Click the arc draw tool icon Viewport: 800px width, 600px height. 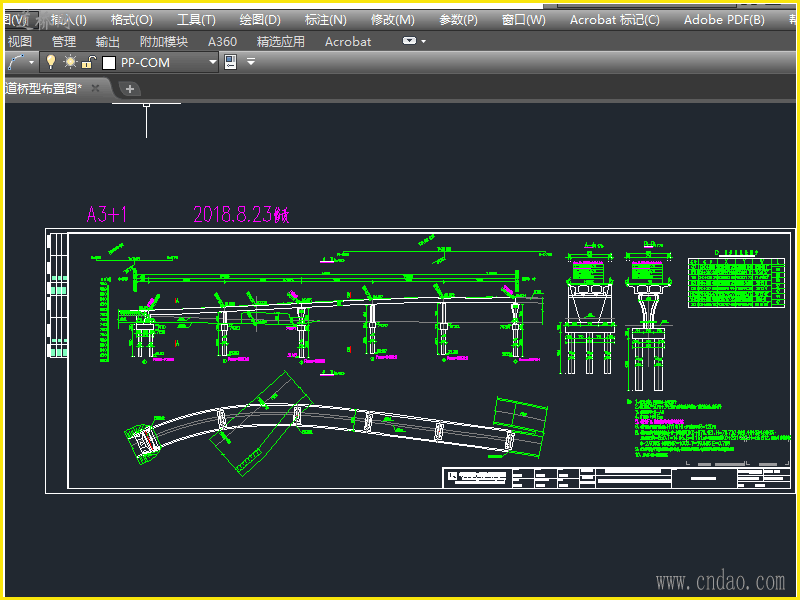click(14, 62)
